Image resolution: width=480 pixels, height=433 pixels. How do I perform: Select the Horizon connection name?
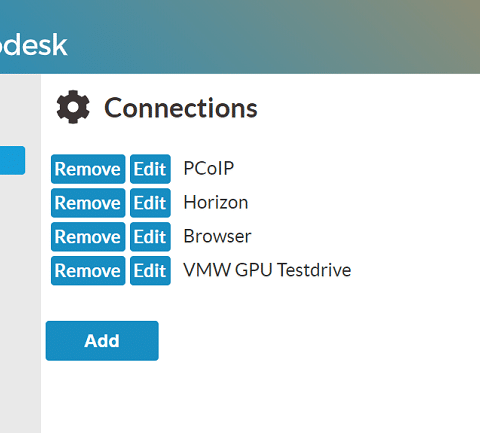click(x=216, y=202)
